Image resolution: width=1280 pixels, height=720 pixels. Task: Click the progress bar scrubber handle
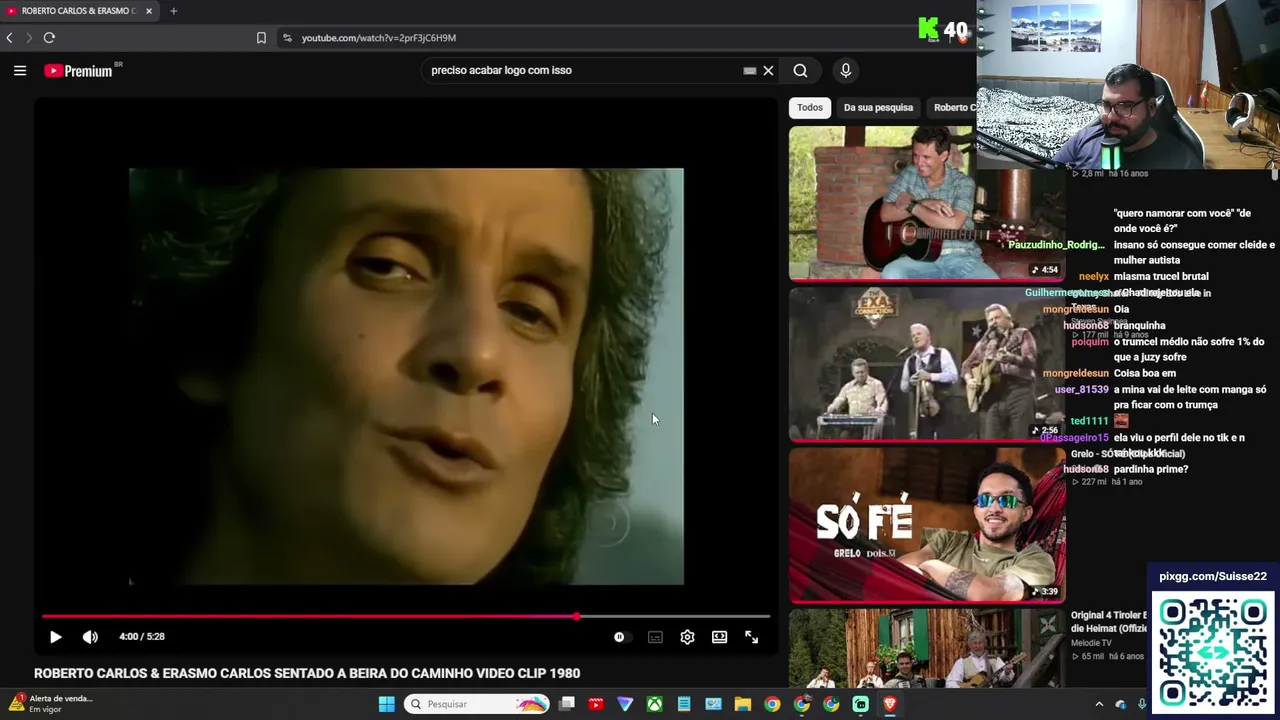576,616
